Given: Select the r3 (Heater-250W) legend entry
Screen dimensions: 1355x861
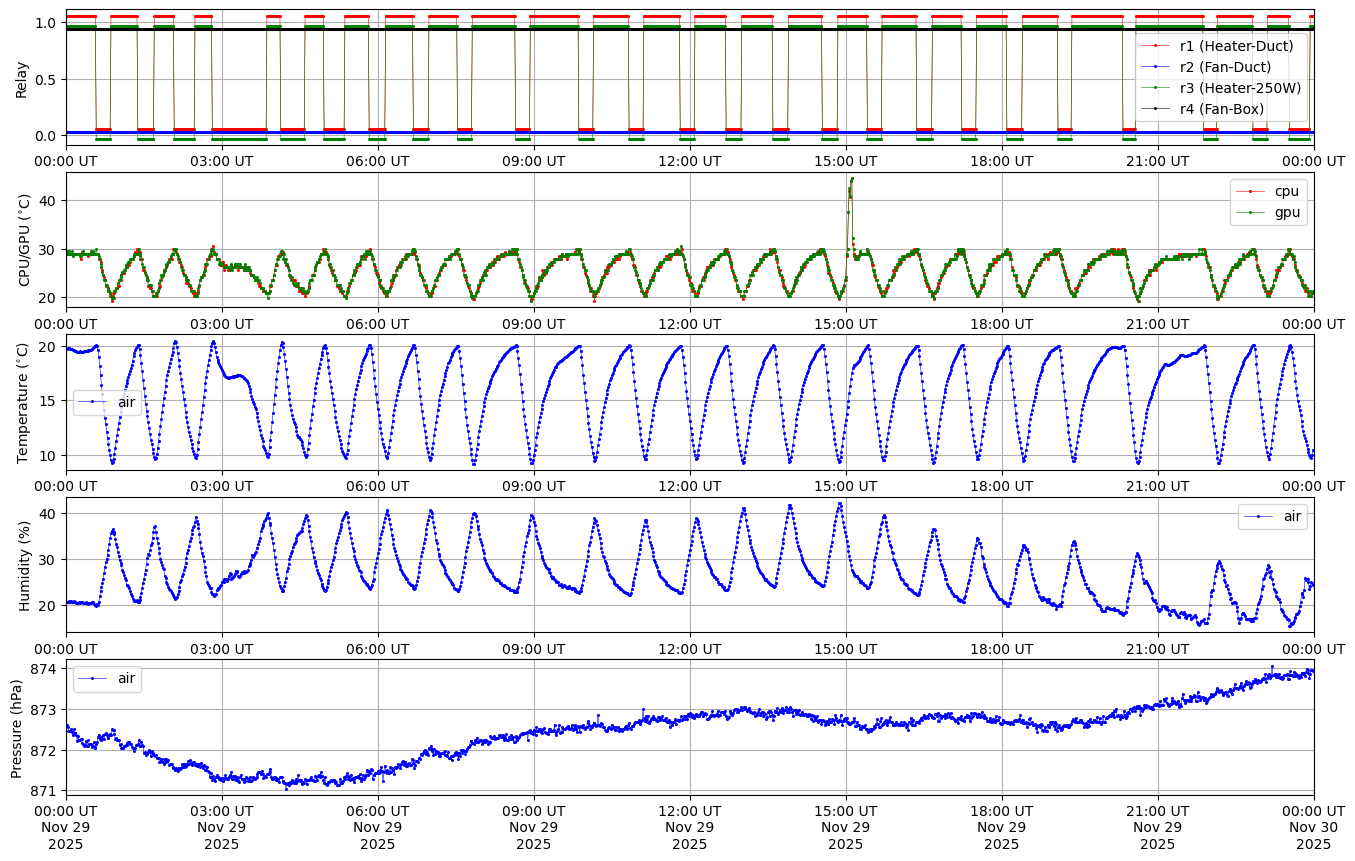Looking at the screenshot, I should pyautogui.click(x=1240, y=88).
